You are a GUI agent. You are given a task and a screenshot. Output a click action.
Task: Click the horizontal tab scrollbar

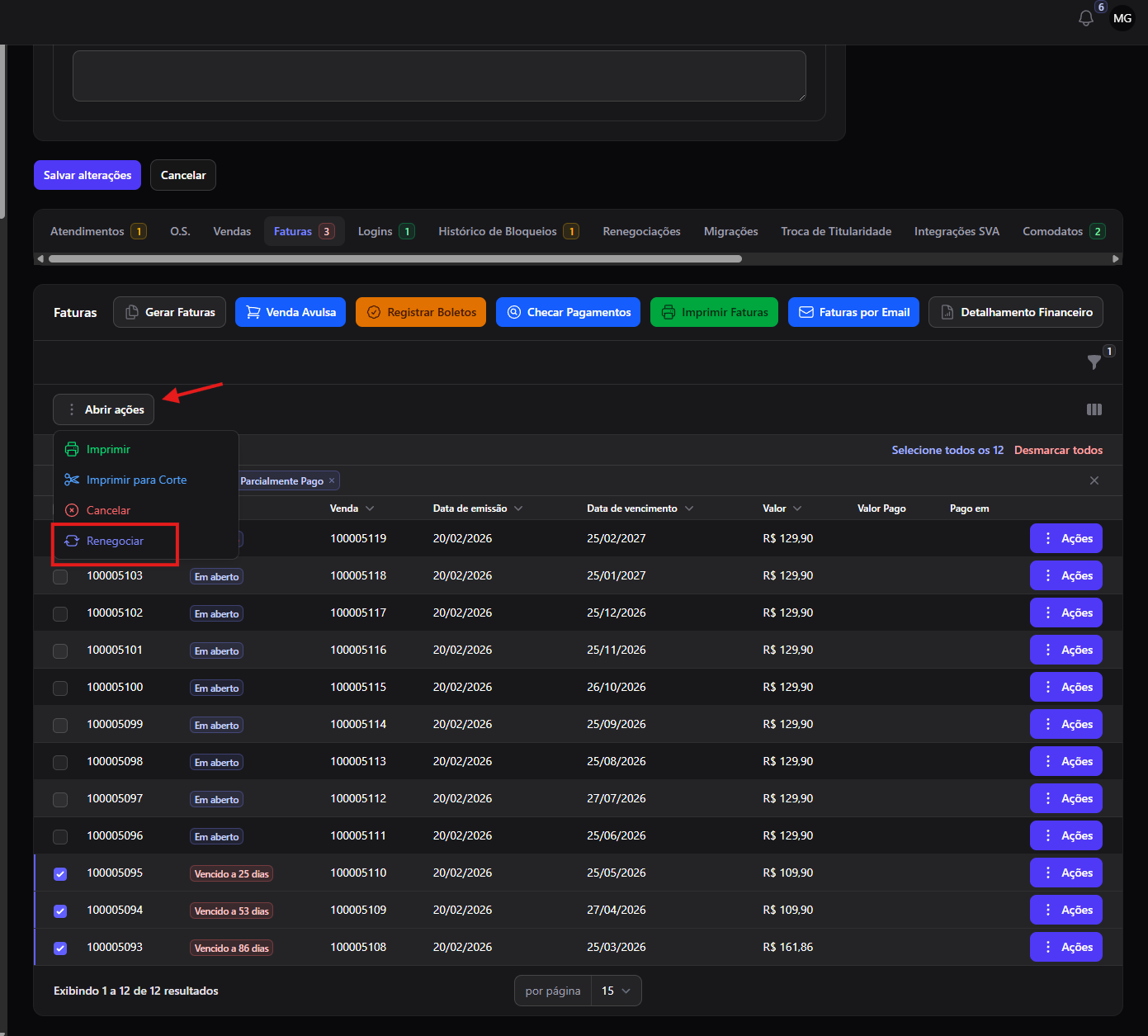click(x=395, y=258)
